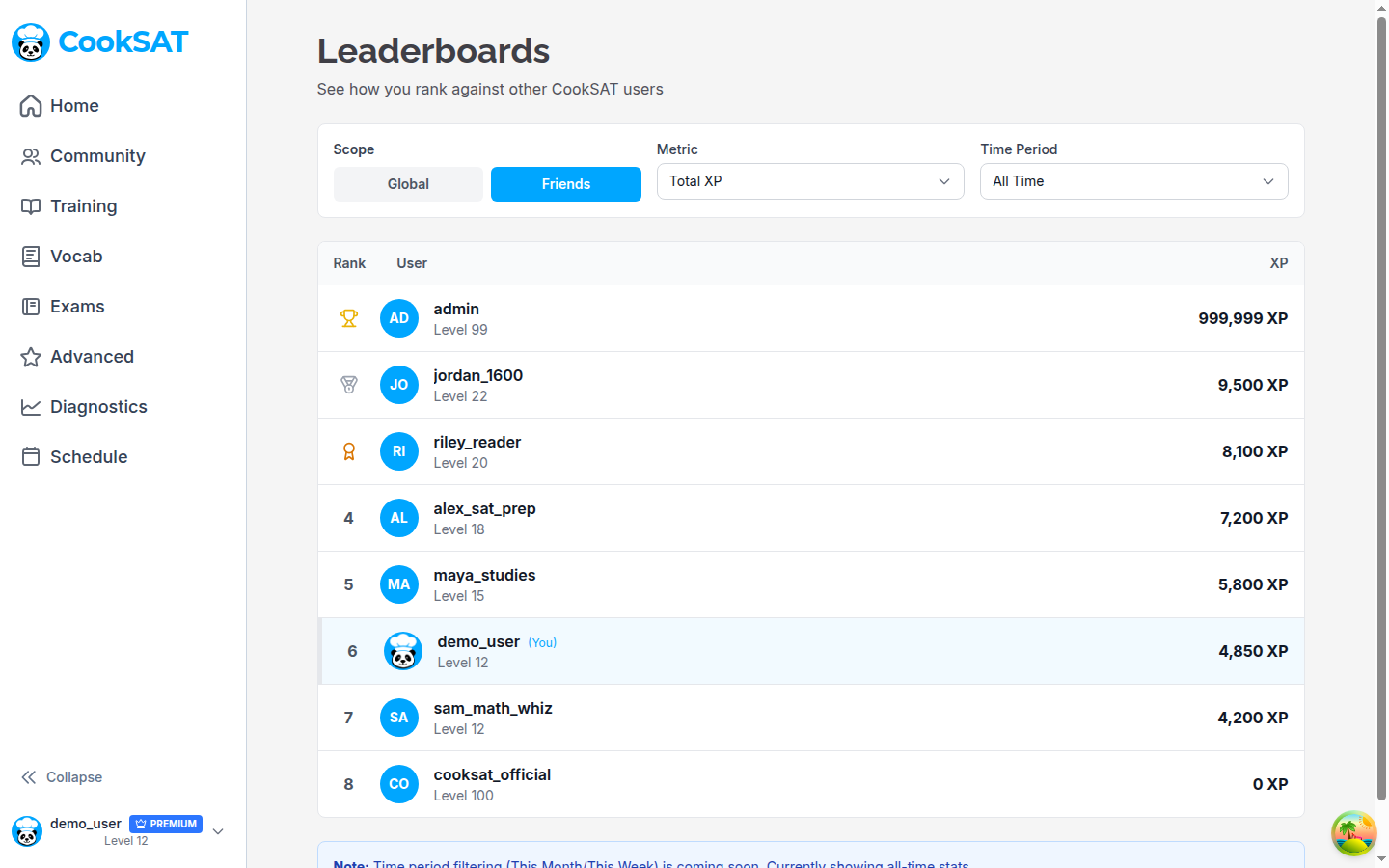View the admin user entry
Image resolution: width=1389 pixels, height=868 pixels.
click(456, 309)
